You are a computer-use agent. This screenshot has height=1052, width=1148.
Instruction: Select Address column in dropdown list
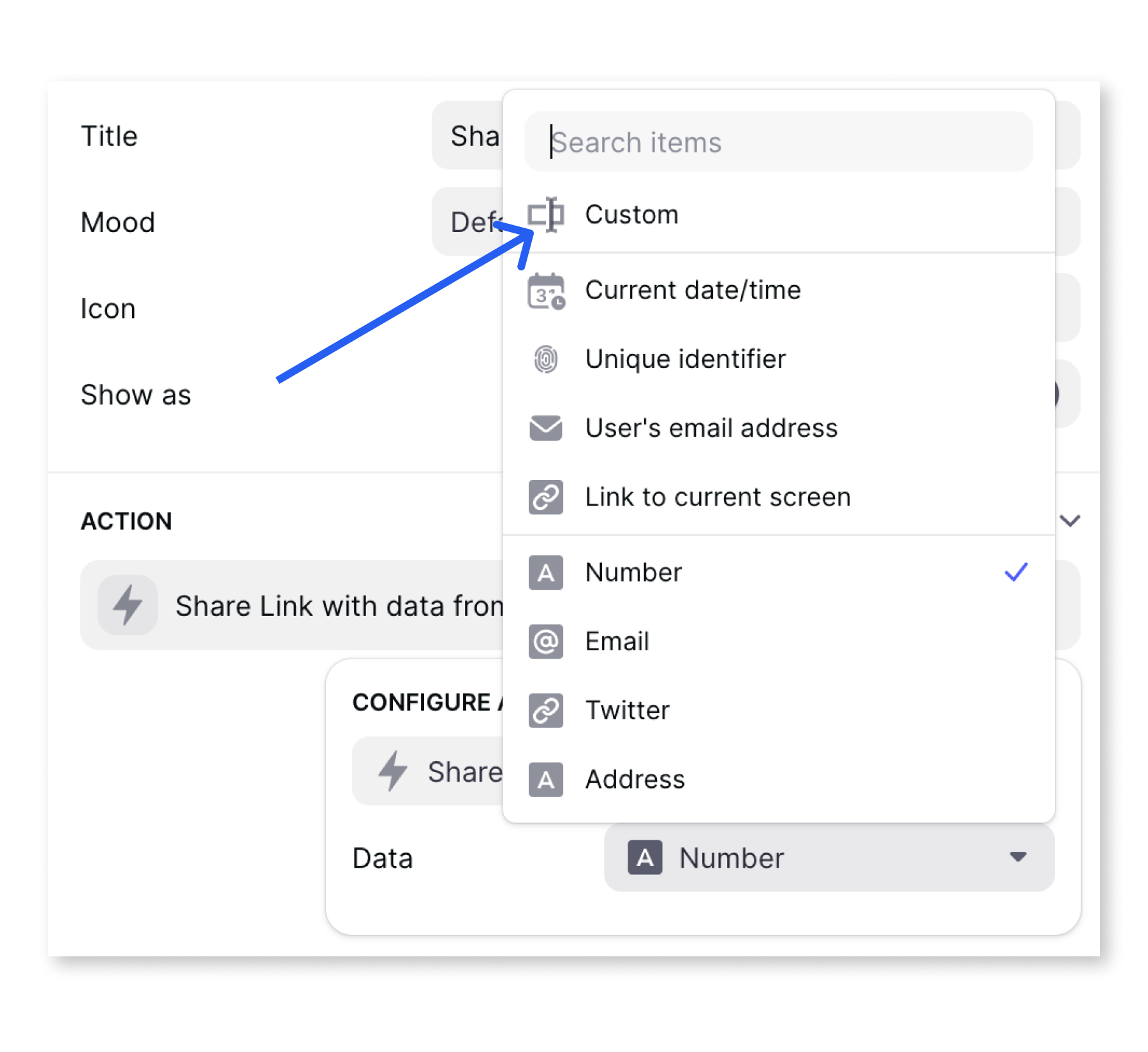pos(635,779)
